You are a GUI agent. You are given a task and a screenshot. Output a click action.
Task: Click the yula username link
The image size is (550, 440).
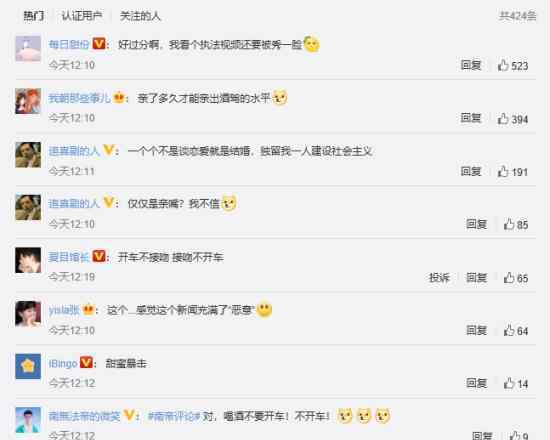click(64, 310)
